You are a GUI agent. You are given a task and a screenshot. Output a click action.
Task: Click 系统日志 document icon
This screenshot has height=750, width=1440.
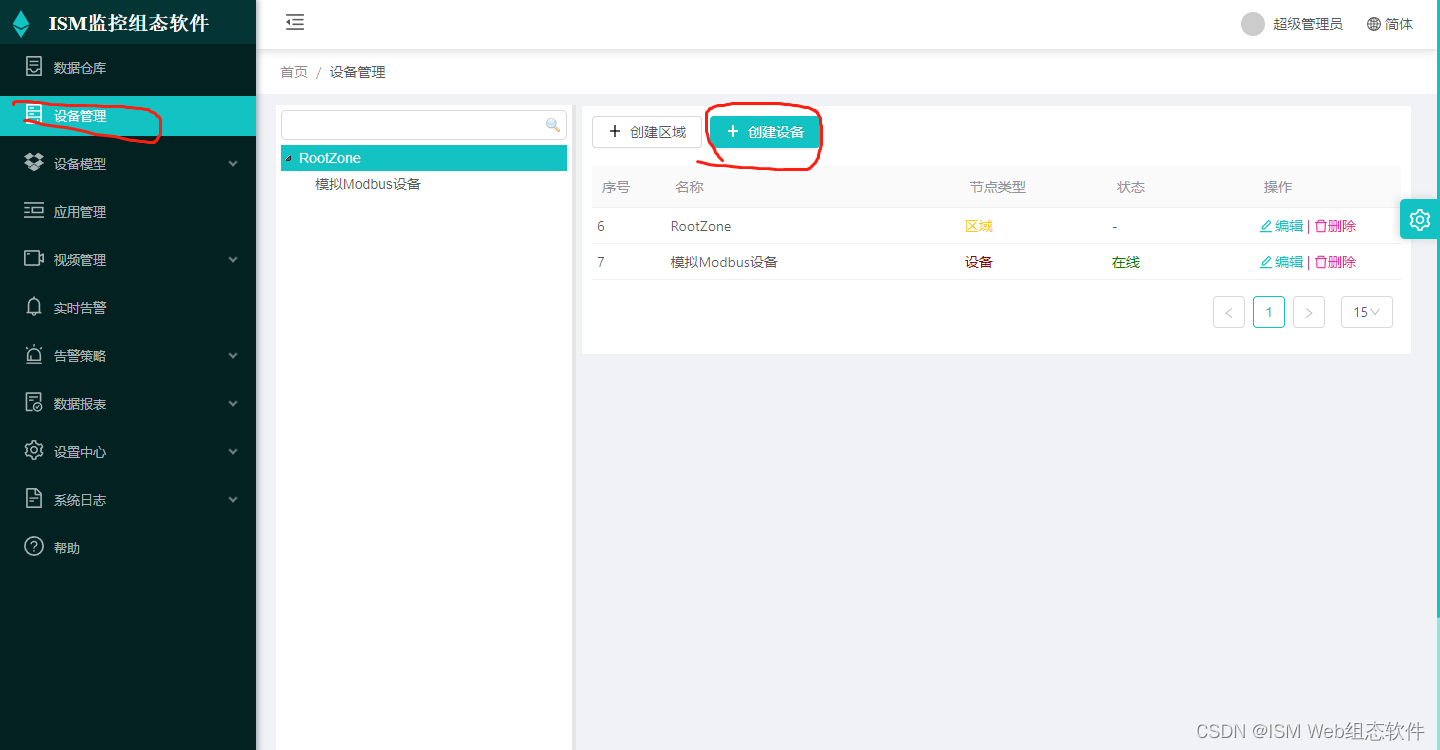point(34,499)
